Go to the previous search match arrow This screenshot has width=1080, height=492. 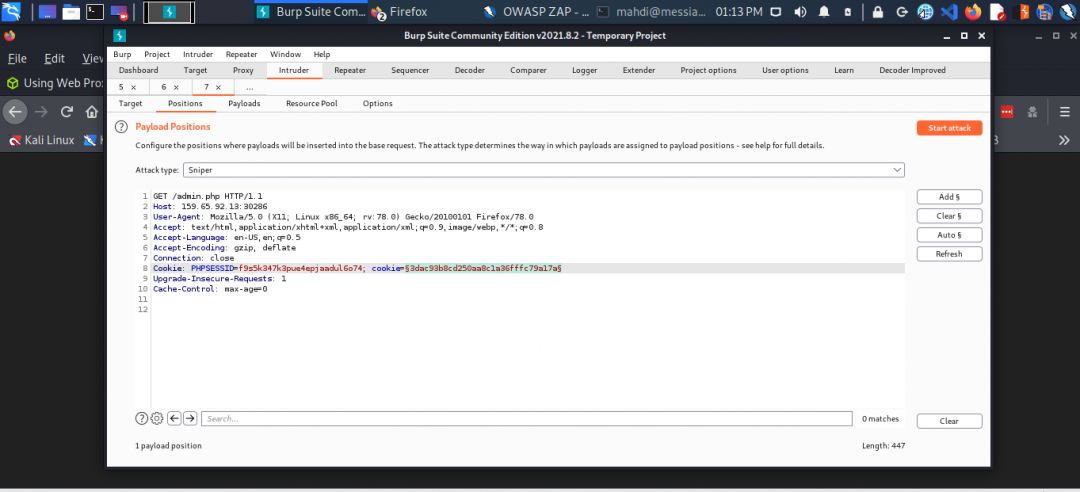pyautogui.click(x=174, y=418)
